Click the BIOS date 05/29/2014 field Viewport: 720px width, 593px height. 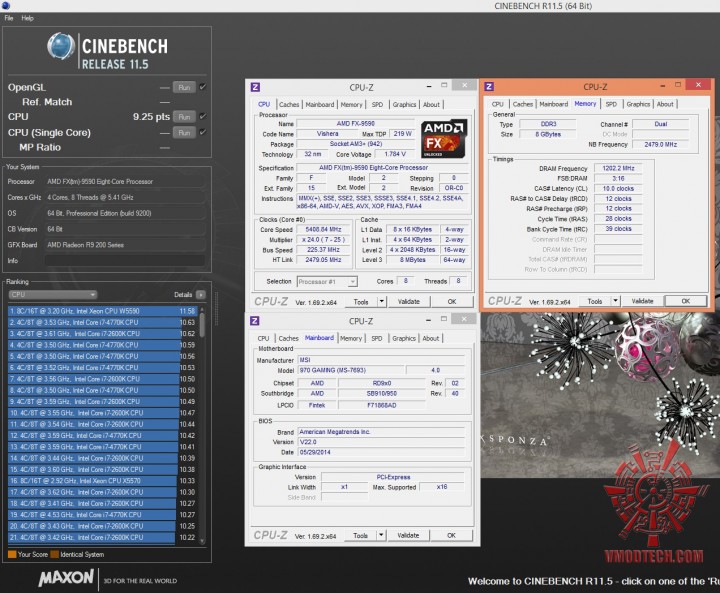pyautogui.click(x=381, y=452)
